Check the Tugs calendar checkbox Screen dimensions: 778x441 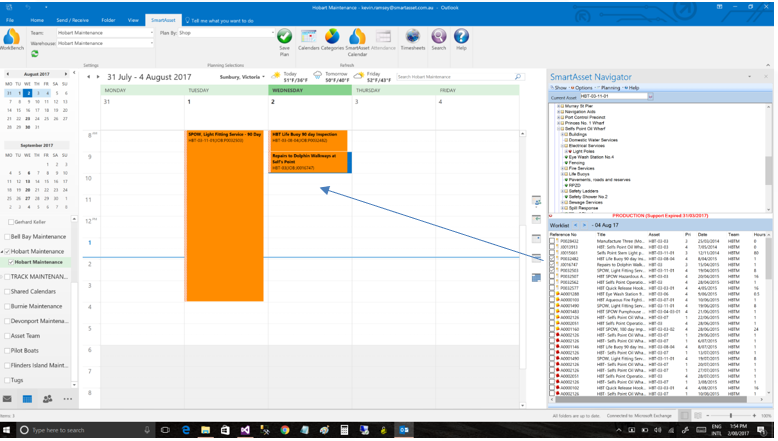click(7, 380)
